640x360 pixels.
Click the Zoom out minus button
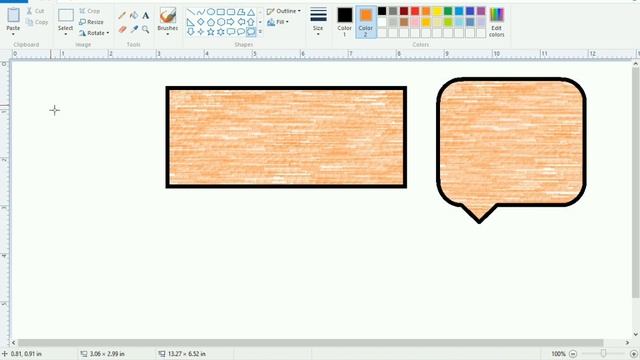[x=573, y=354]
